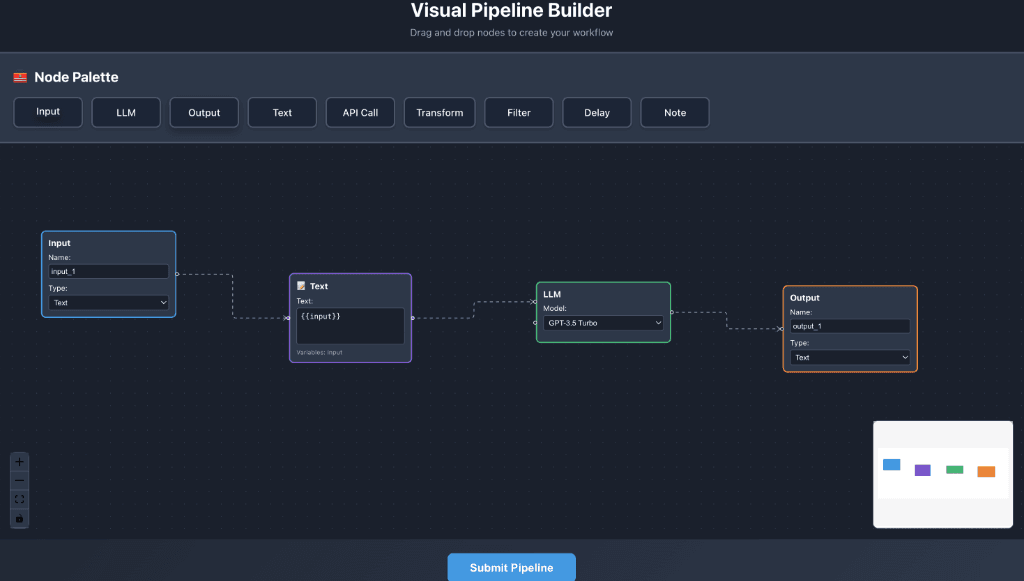Click the zoom out icon on canvas controls
The image size is (1024, 581).
[18, 480]
